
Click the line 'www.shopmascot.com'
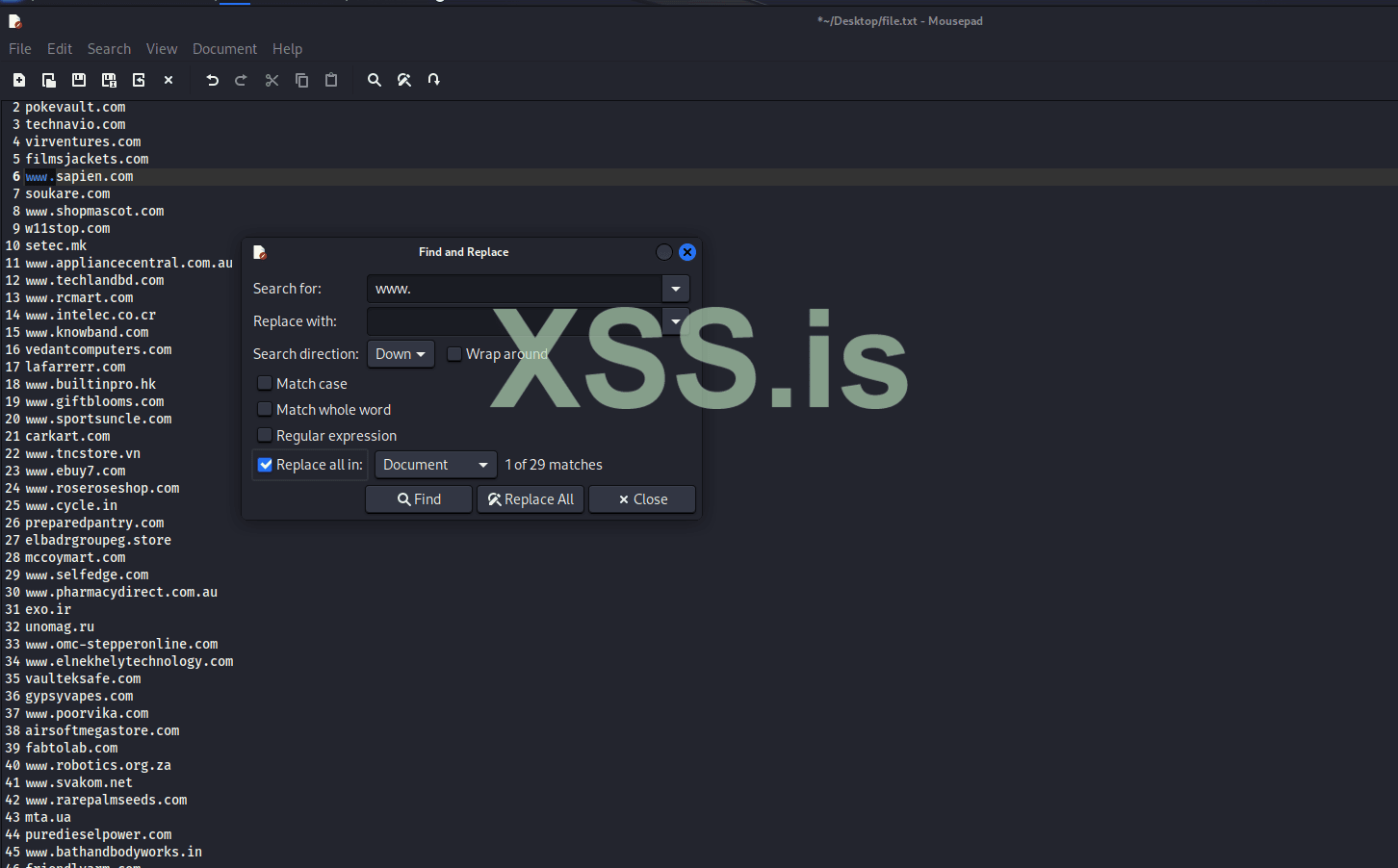(x=94, y=211)
